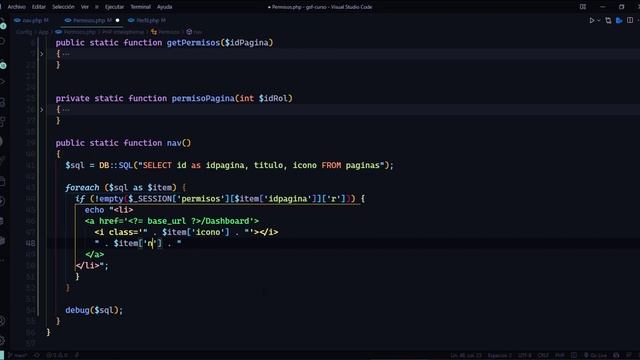Click the nav function name in its declaration
This screenshot has width=640, height=360.
coord(173,143)
